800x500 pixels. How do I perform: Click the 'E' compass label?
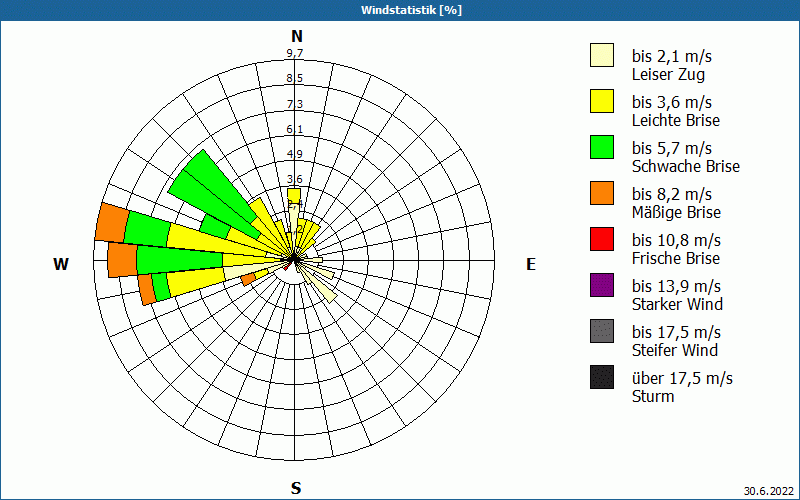pyautogui.click(x=531, y=264)
